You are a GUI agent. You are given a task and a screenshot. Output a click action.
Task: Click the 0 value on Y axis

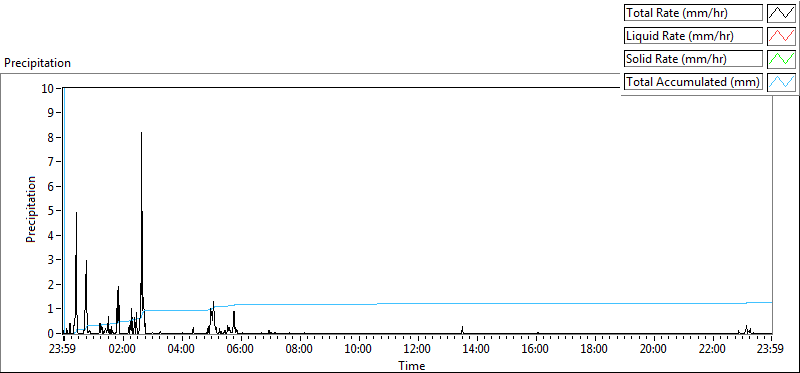click(x=51, y=334)
